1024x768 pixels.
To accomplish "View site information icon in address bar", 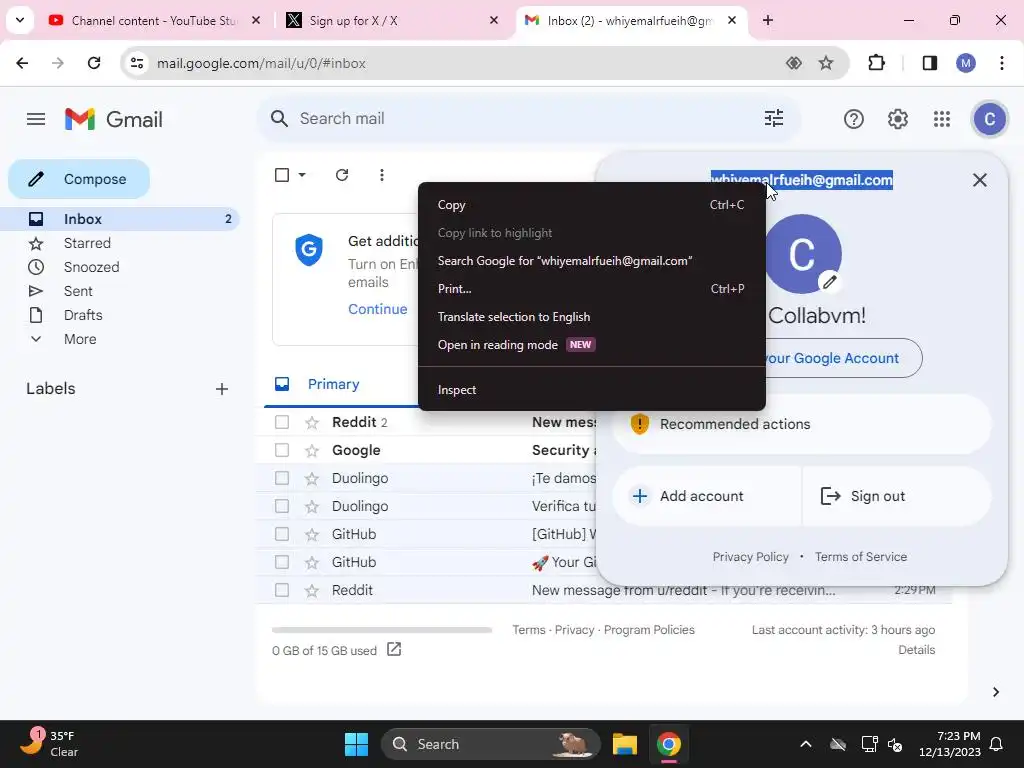I will pos(137,63).
